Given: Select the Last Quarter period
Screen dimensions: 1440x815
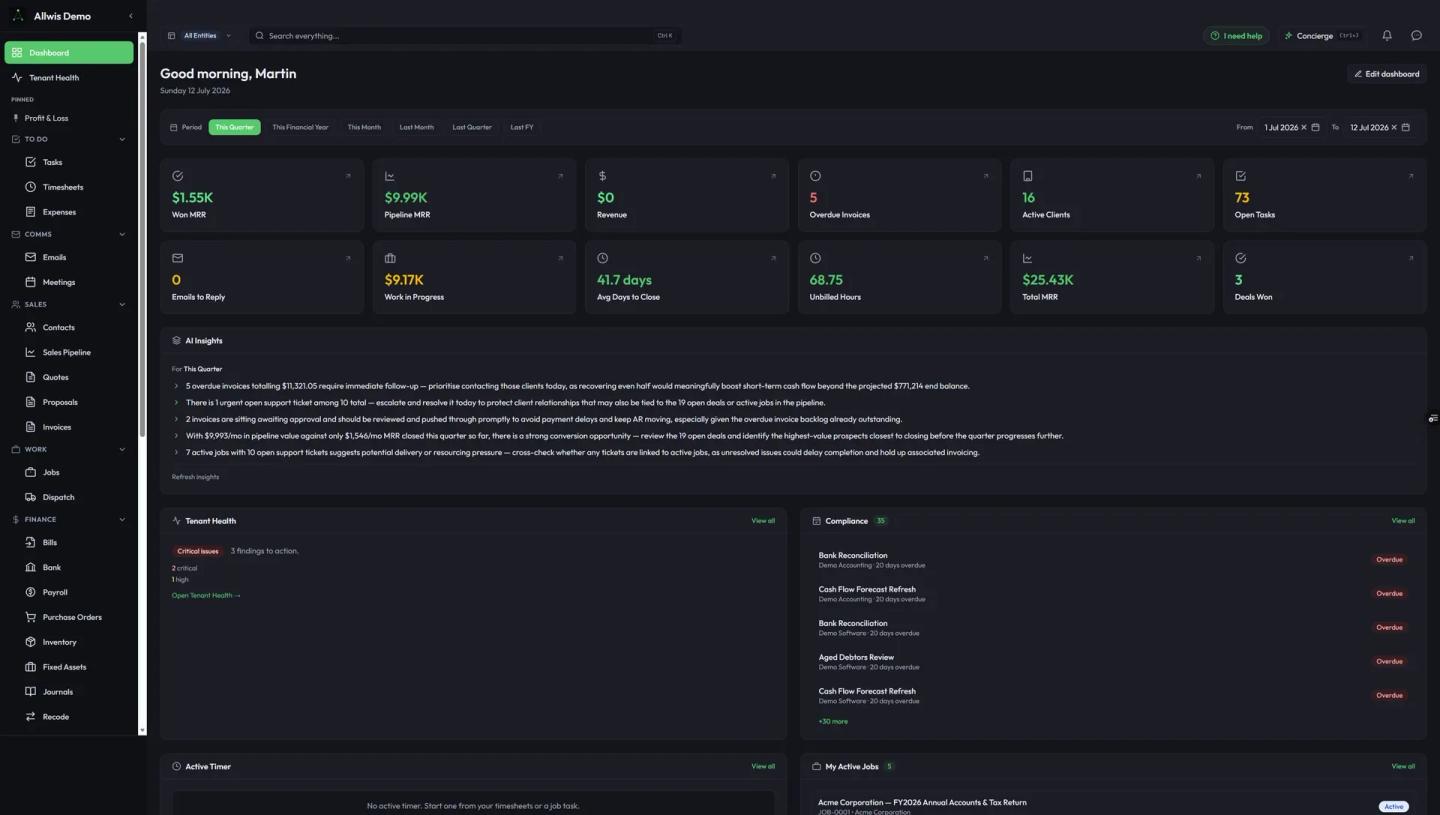Looking at the screenshot, I should 472,127.
